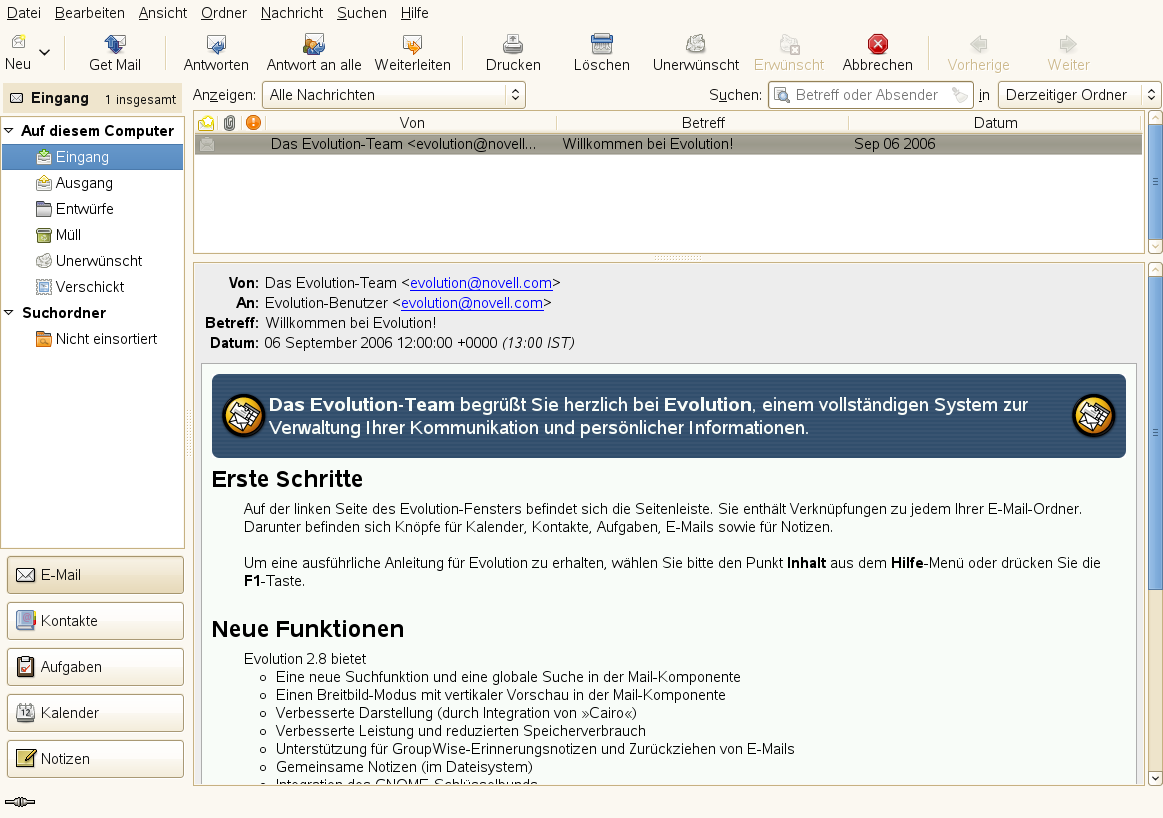The width and height of the screenshot is (1163, 818).
Task: Sort messages by the Betreff column
Action: [x=702, y=122]
